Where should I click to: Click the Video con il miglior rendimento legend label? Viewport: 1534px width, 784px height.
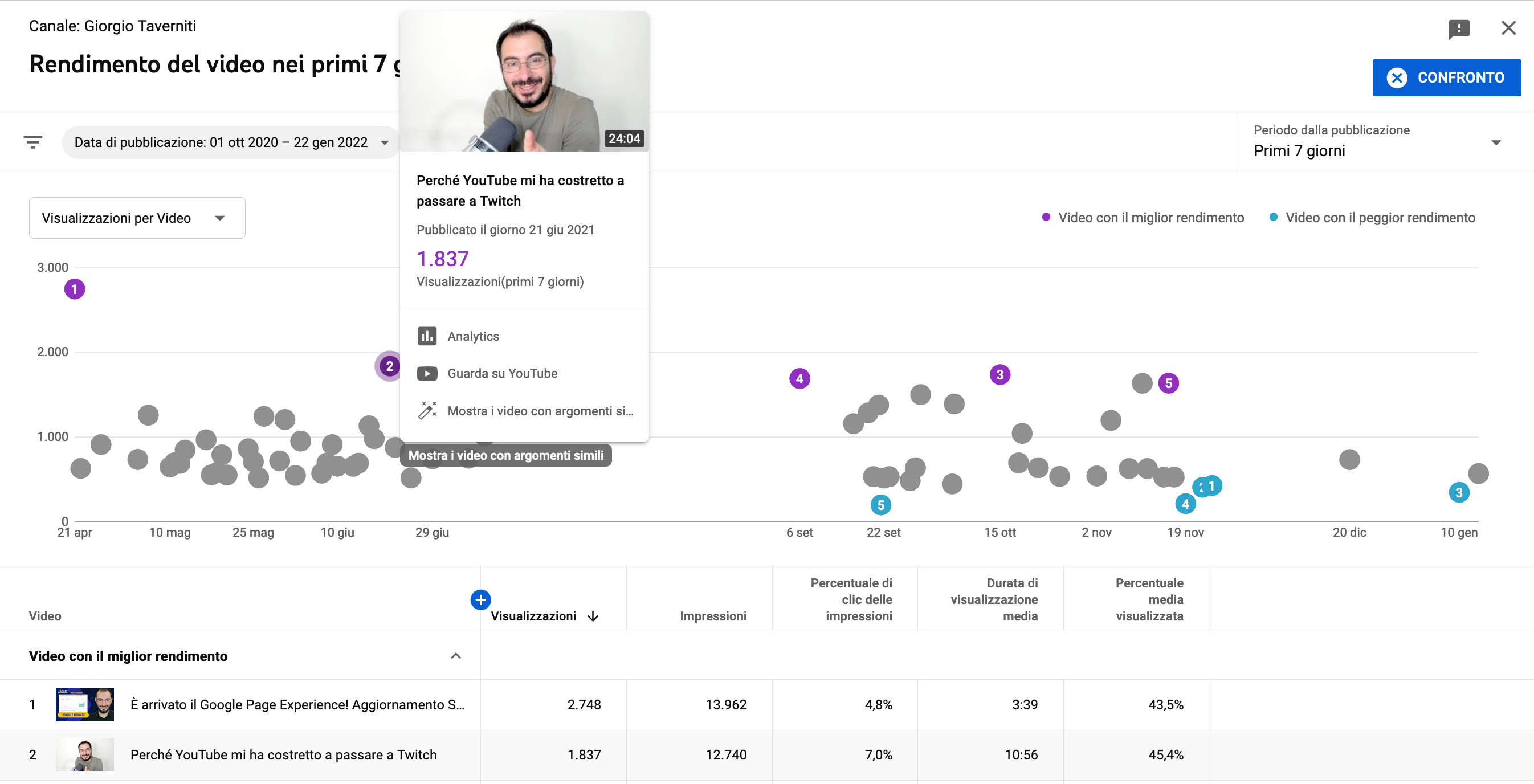point(1150,217)
